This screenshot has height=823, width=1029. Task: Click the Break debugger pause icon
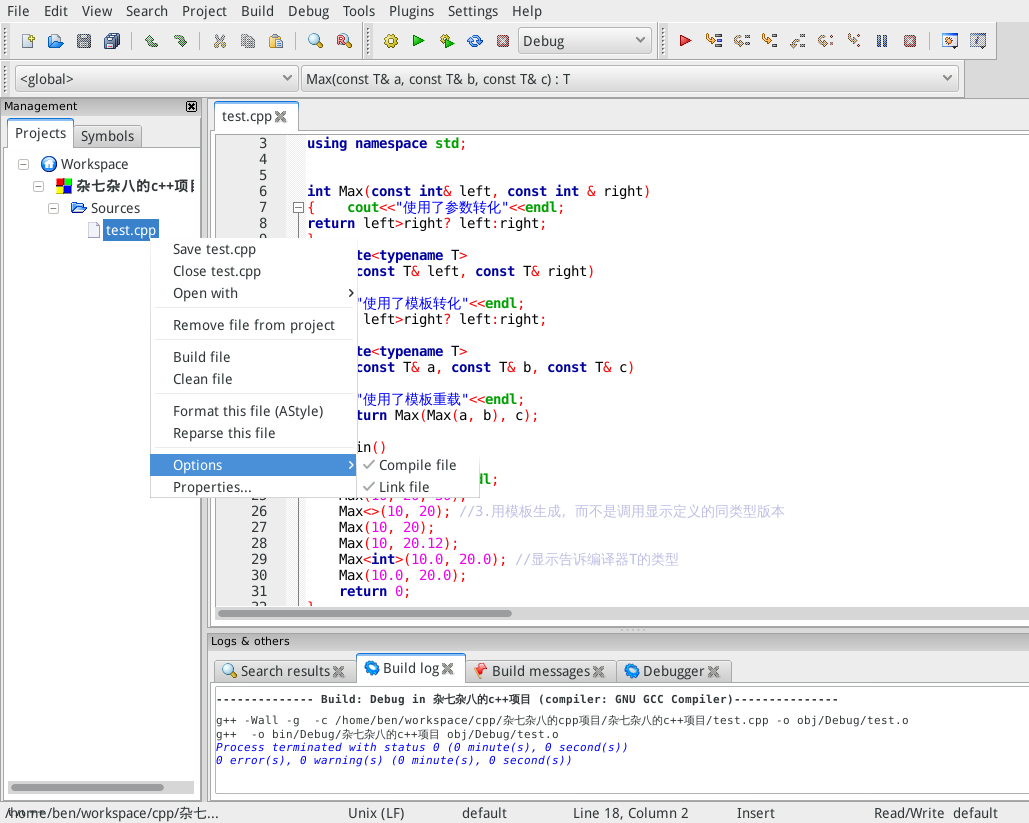point(882,41)
